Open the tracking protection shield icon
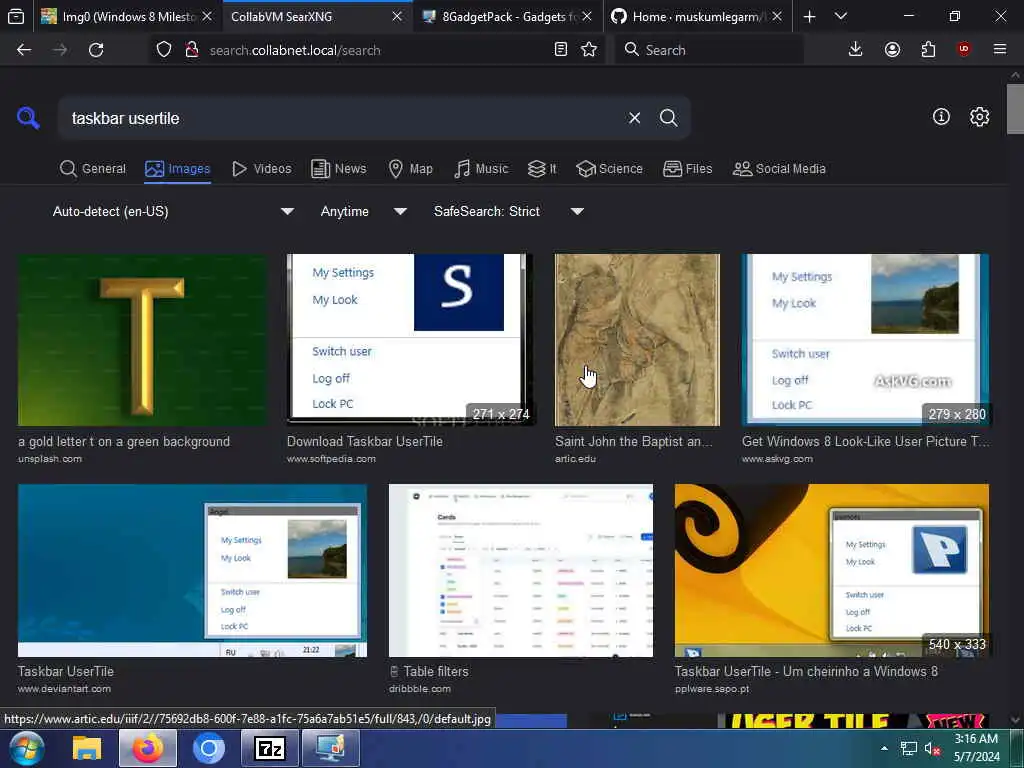This screenshot has height=768, width=1024. (164, 50)
